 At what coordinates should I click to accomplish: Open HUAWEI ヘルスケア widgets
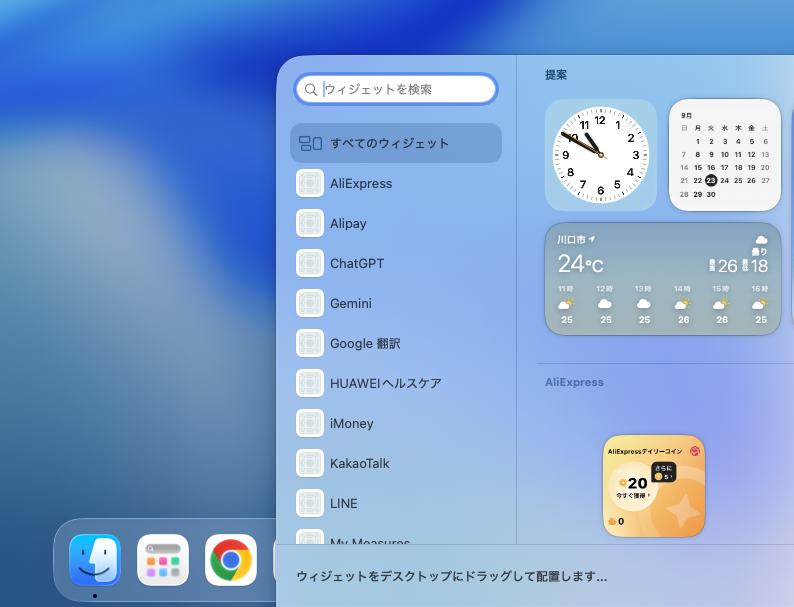point(396,383)
